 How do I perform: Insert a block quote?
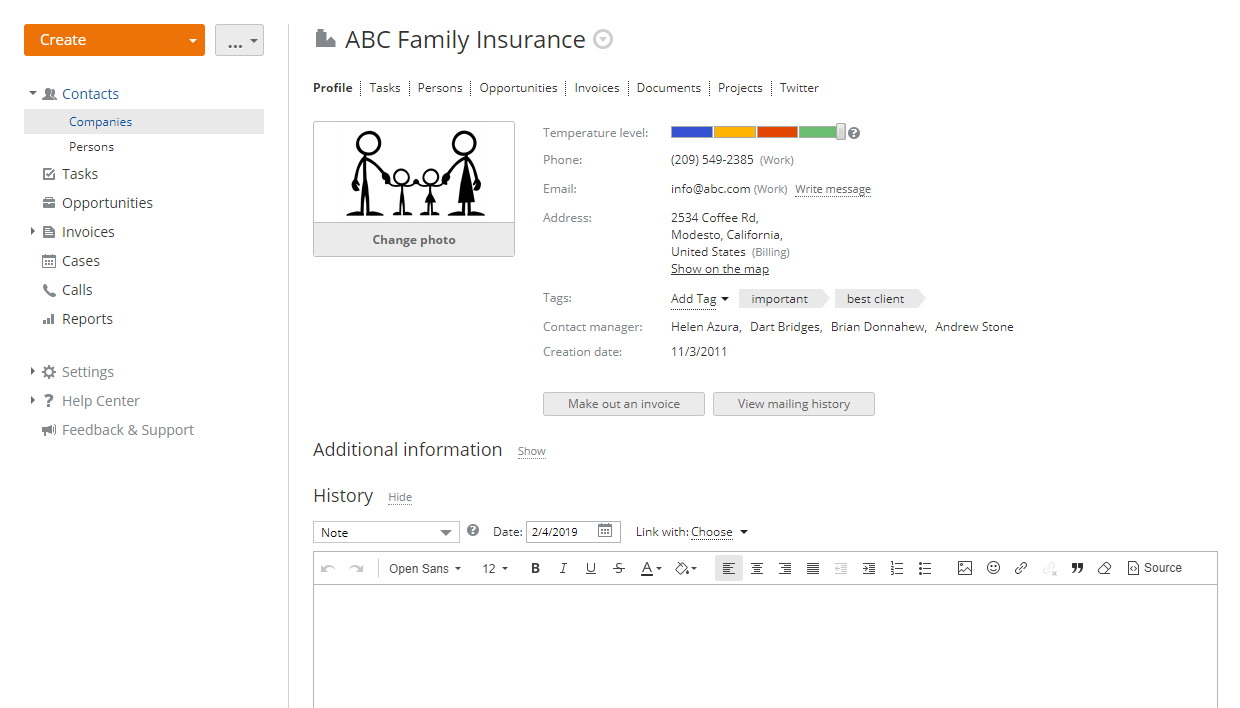pyautogui.click(x=1077, y=568)
